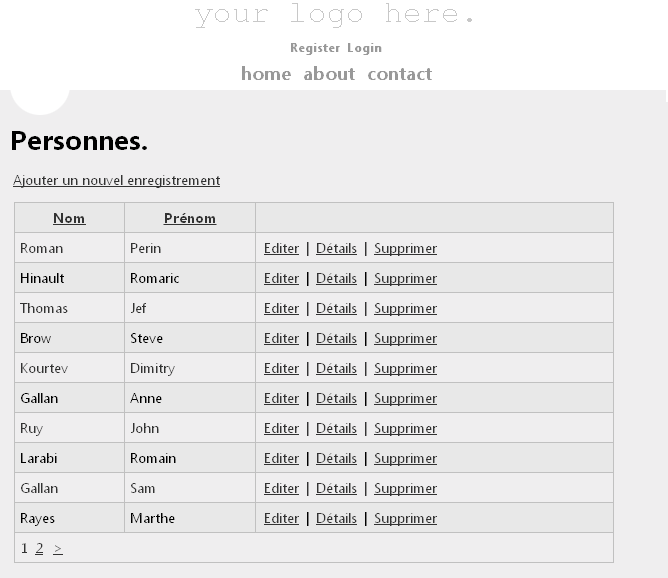Sort table by Nom column header

69,218
